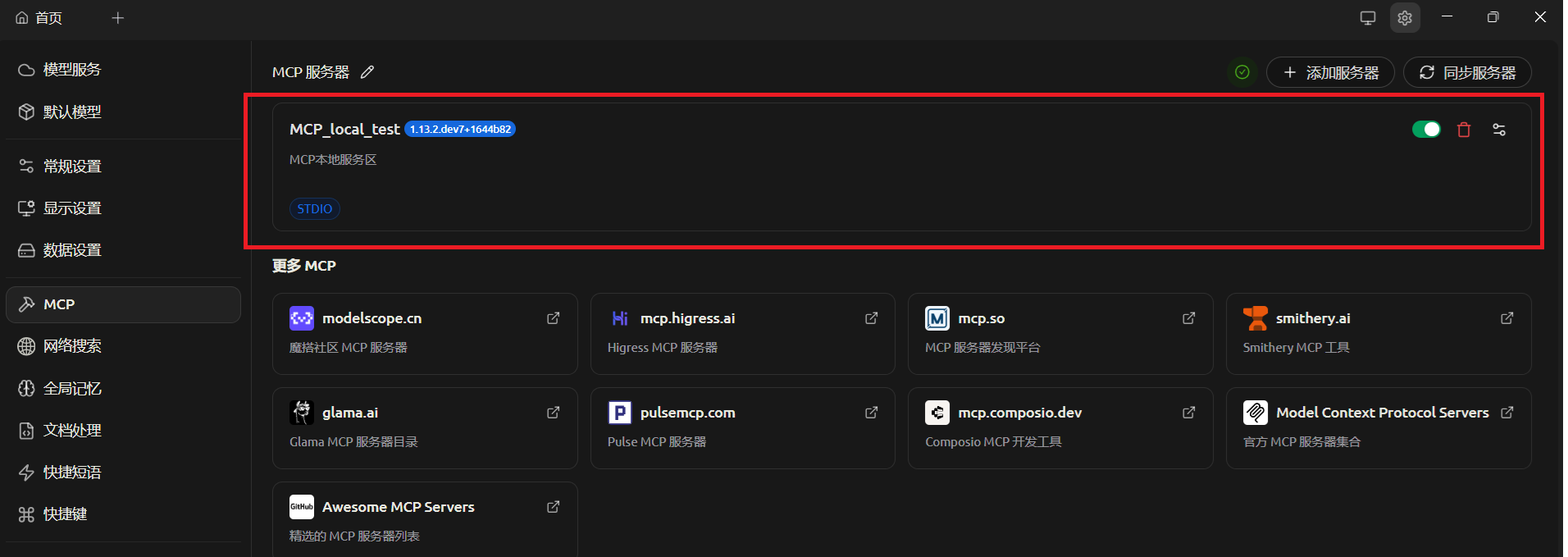Click the Higress Hi logo icon

pos(620,318)
